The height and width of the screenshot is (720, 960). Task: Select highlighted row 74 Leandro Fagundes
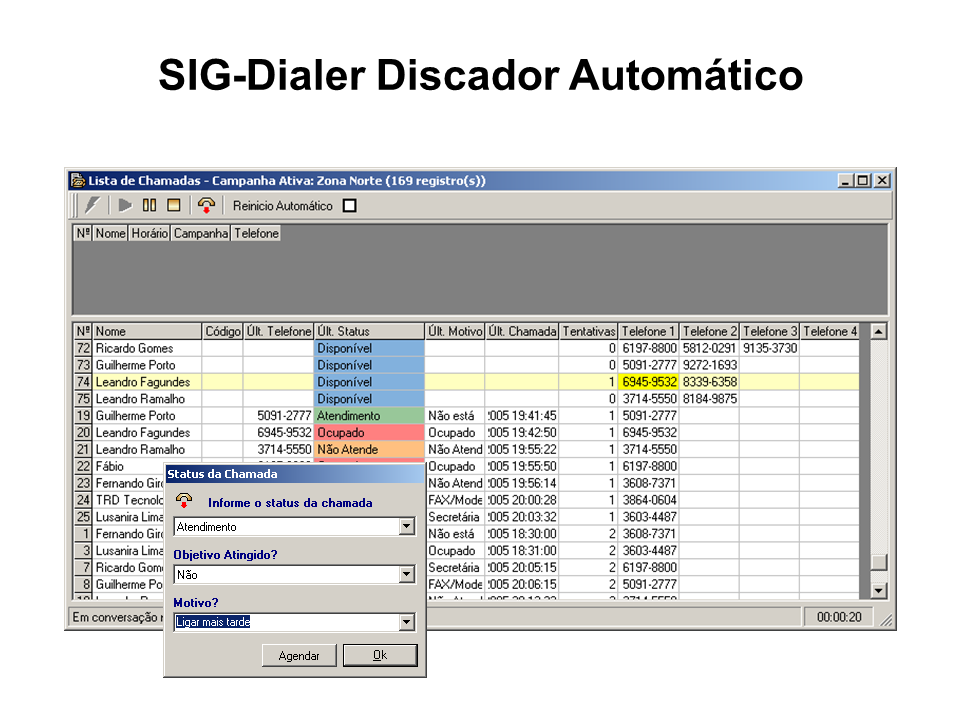pos(466,382)
